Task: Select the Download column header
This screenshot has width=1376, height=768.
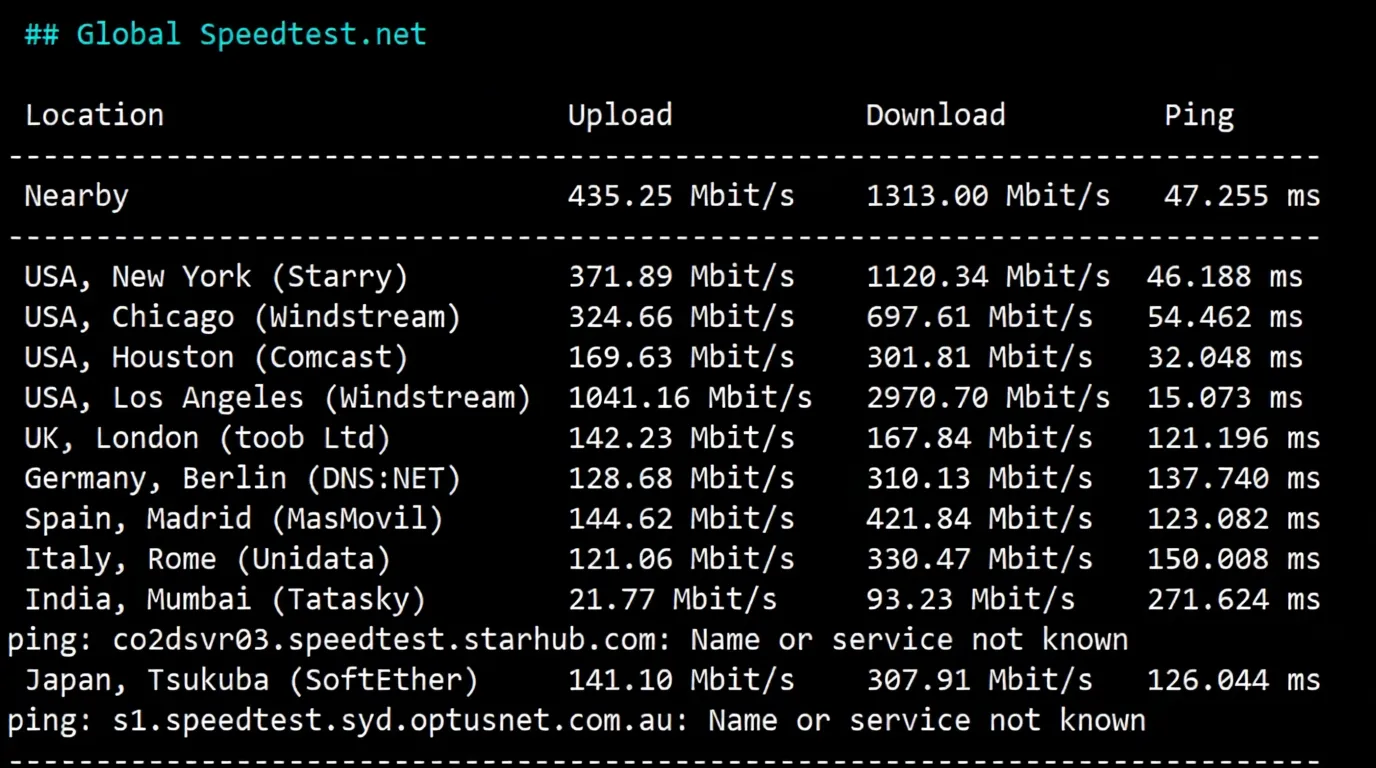Action: (934, 114)
